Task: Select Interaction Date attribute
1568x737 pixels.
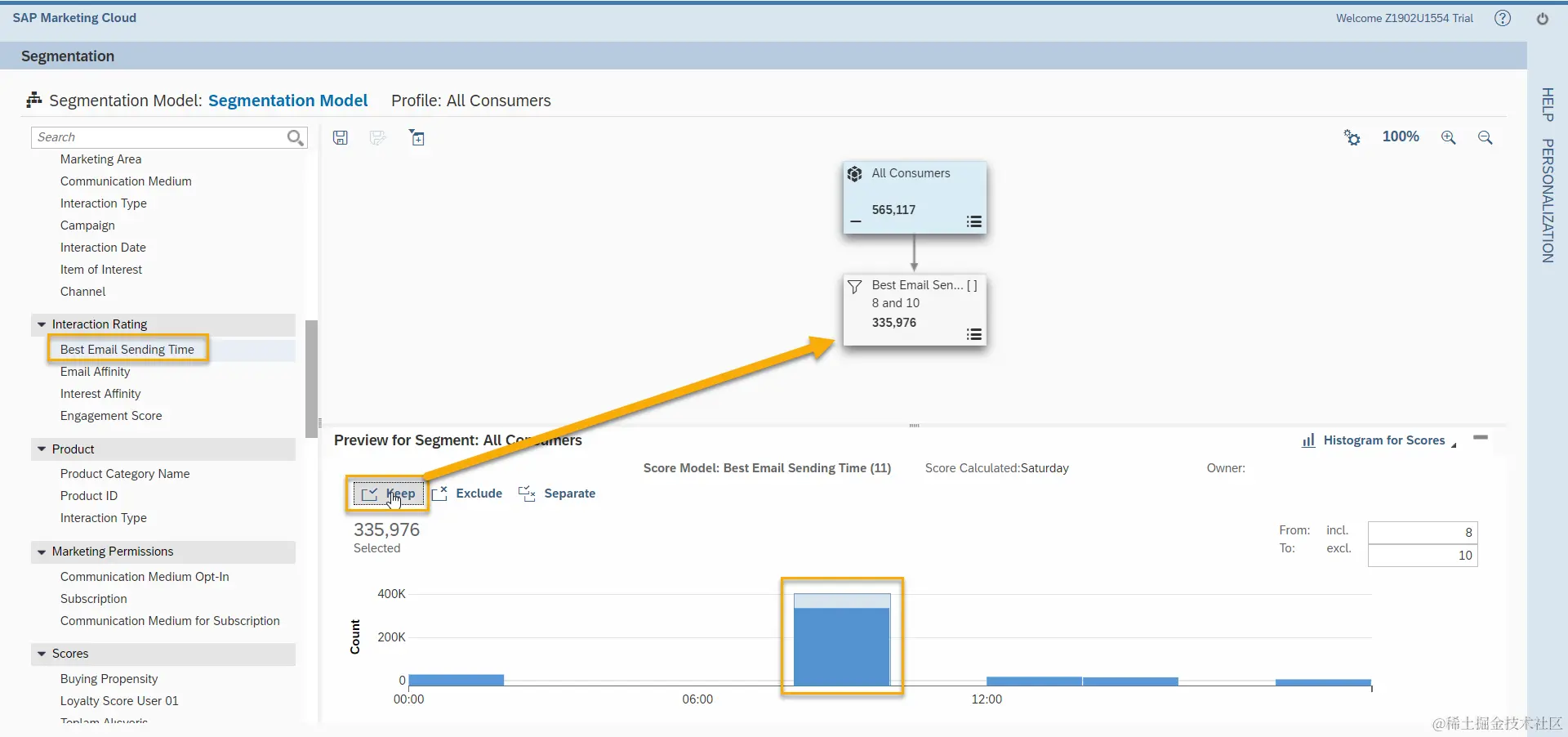Action: point(103,248)
